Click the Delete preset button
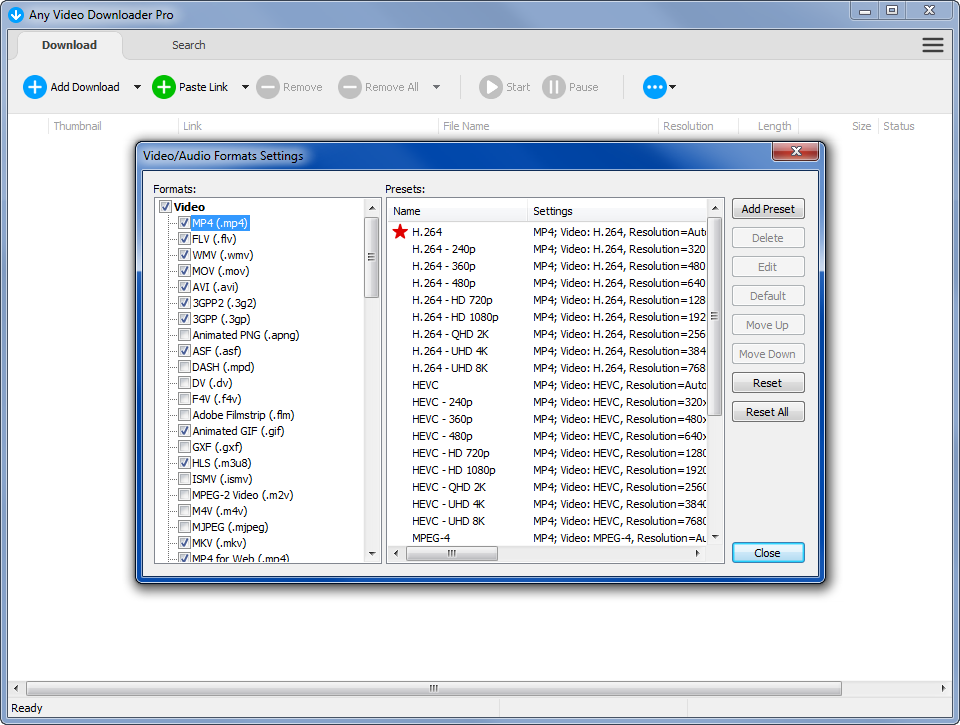 768,238
